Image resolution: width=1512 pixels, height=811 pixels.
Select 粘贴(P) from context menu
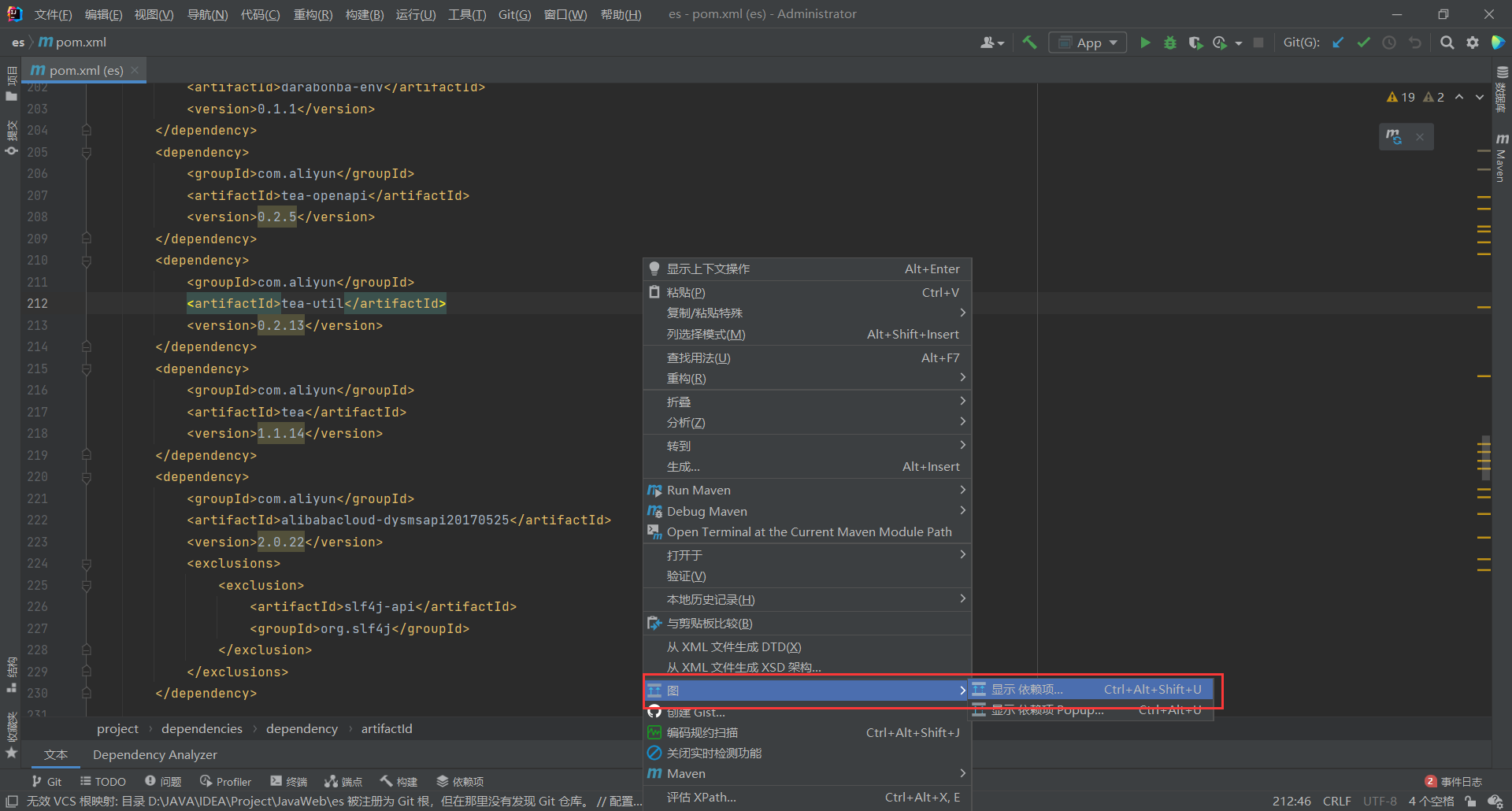point(807,292)
